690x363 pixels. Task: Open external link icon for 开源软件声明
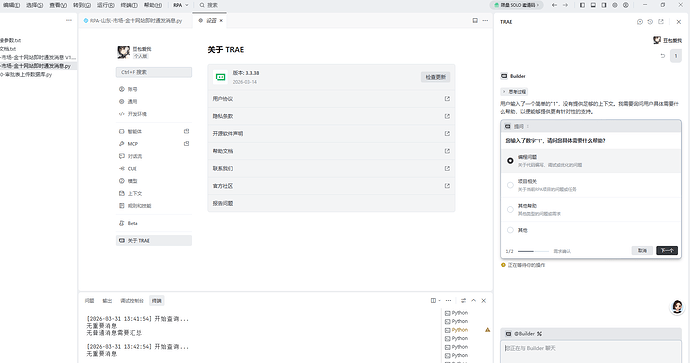[x=447, y=133]
